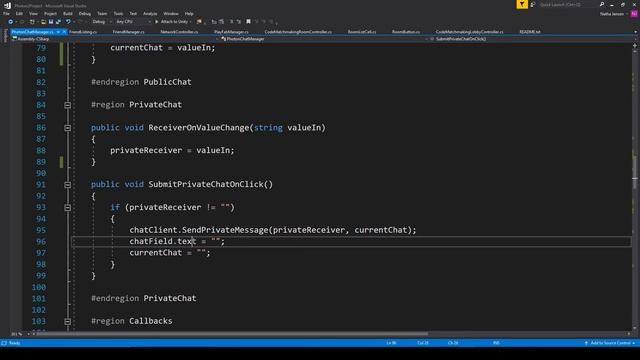This screenshot has height=360, width=640.
Task: Click the Visual Studio logo icon
Action: pyautogui.click(x=7, y=5)
